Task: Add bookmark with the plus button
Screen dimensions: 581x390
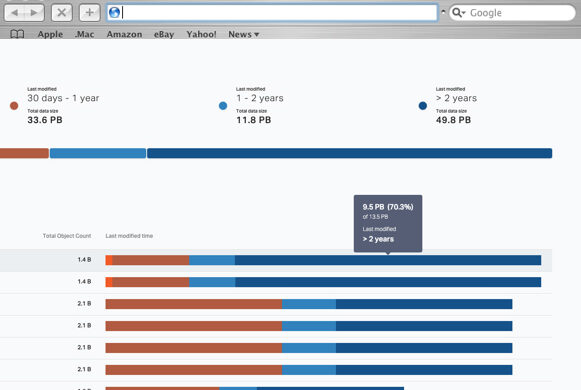Action: click(89, 13)
